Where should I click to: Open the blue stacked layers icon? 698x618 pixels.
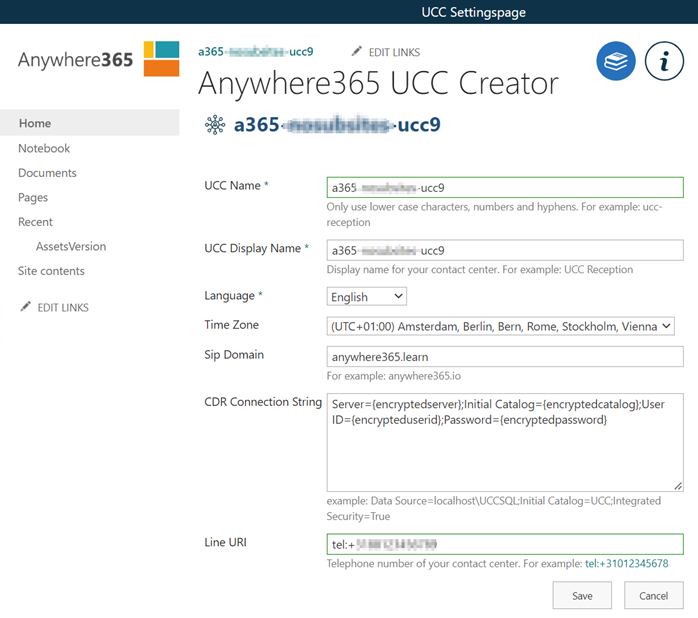pyautogui.click(x=616, y=61)
